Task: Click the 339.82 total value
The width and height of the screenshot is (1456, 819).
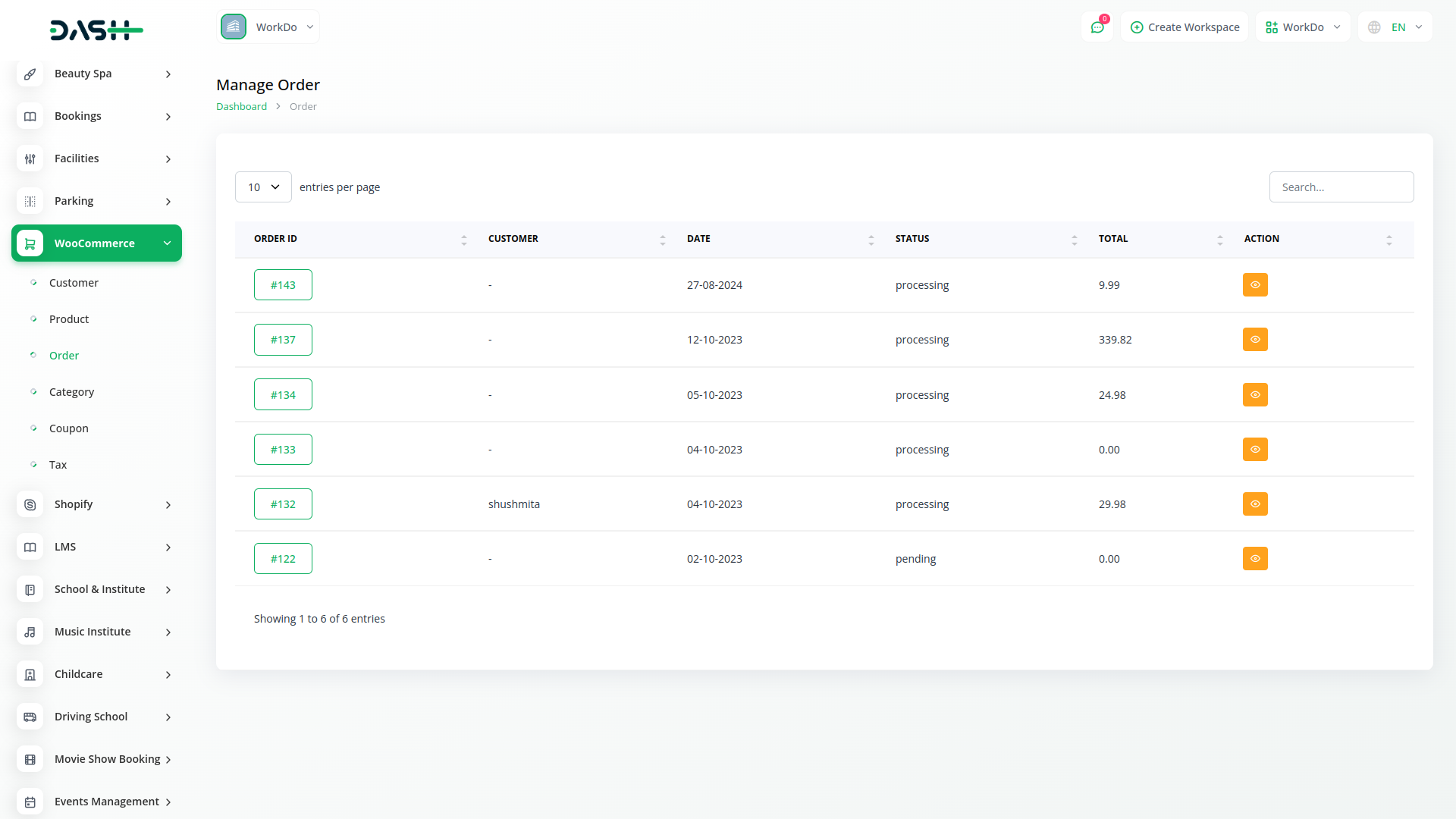Action: (1115, 340)
